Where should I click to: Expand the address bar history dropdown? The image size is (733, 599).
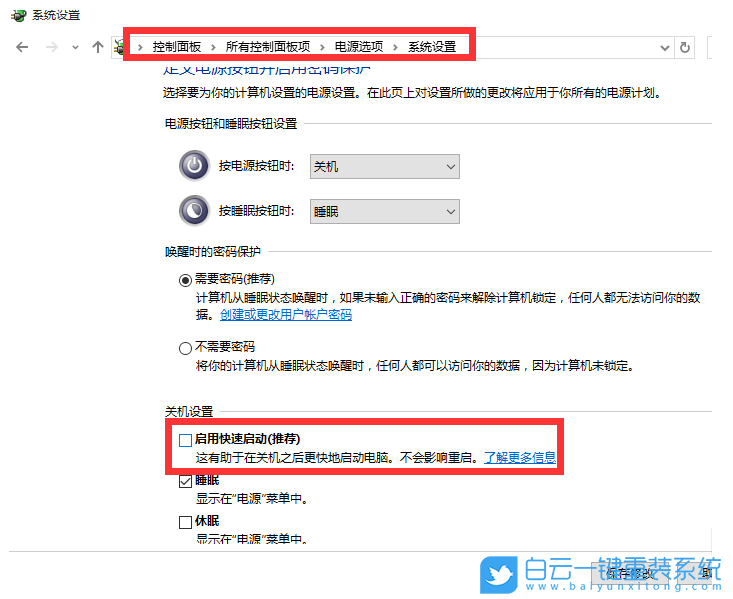(665, 48)
